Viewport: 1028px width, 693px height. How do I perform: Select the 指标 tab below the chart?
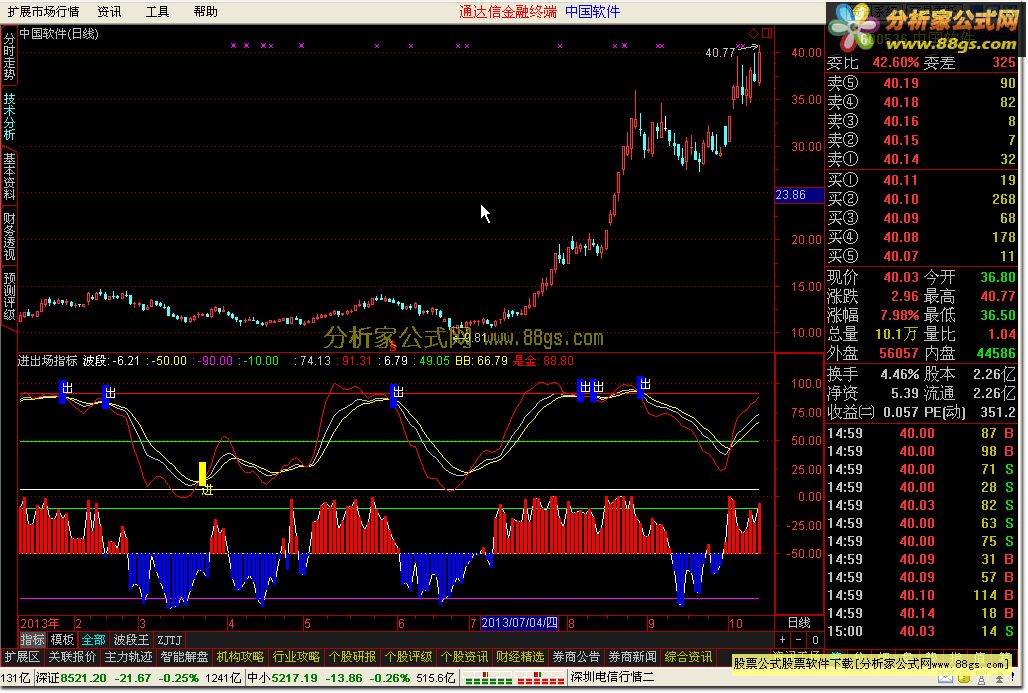(32, 640)
